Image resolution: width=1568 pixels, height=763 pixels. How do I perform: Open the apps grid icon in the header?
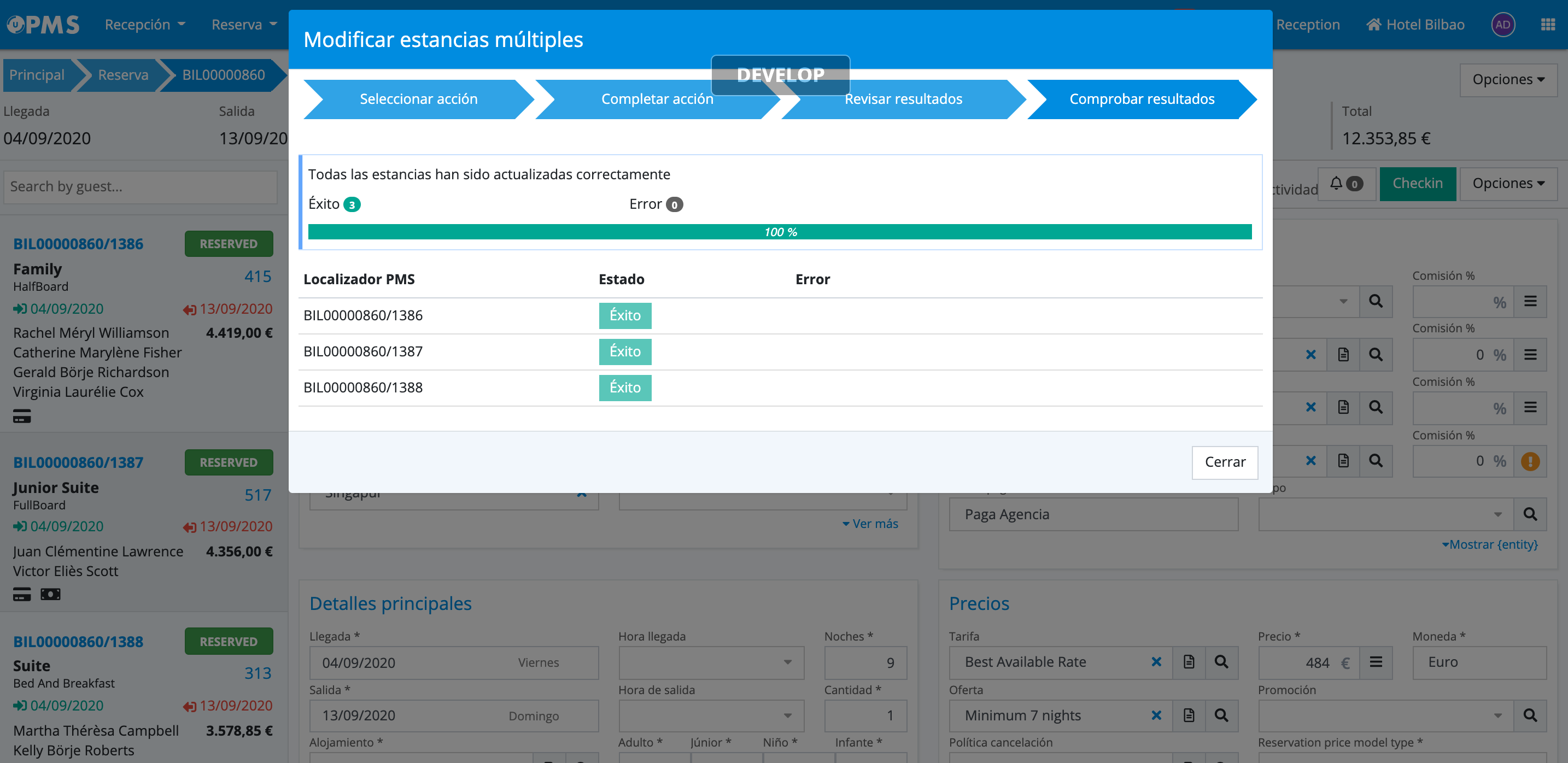(x=1548, y=25)
